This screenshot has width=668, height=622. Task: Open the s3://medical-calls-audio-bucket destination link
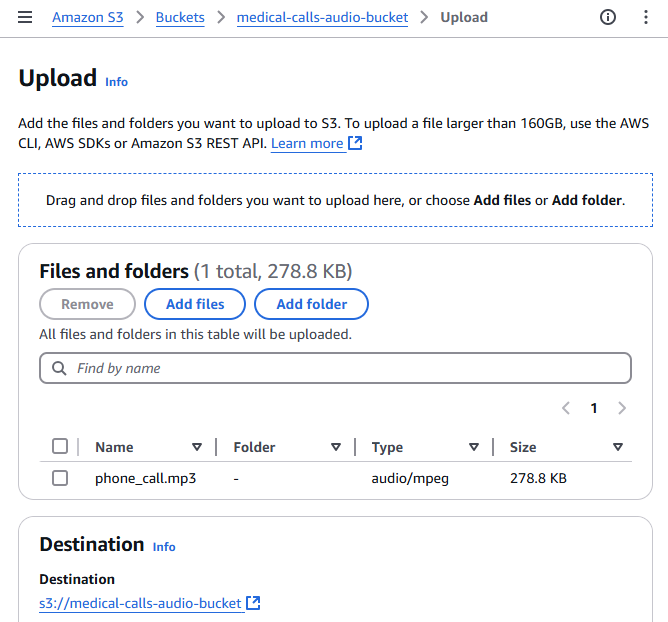[x=141, y=603]
